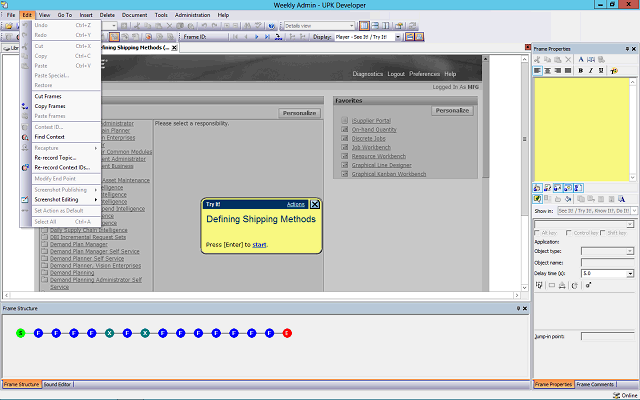Open the Object type dropdown
The image size is (640, 400).
[630, 251]
